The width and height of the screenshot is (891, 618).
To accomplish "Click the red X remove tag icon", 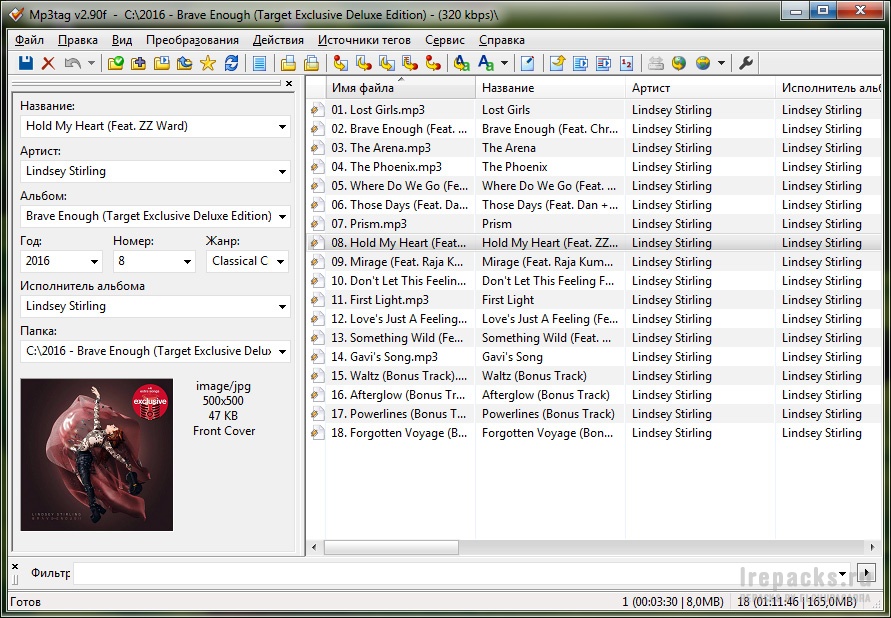I will (x=48, y=63).
